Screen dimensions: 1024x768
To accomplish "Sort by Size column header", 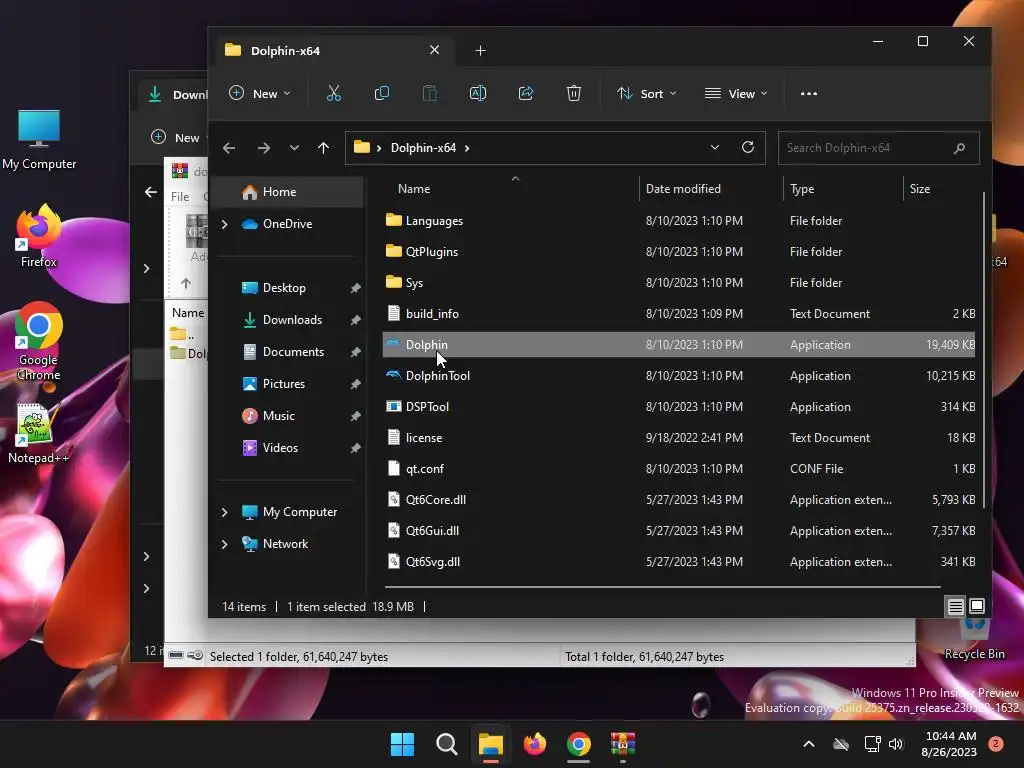I will 920,189.
